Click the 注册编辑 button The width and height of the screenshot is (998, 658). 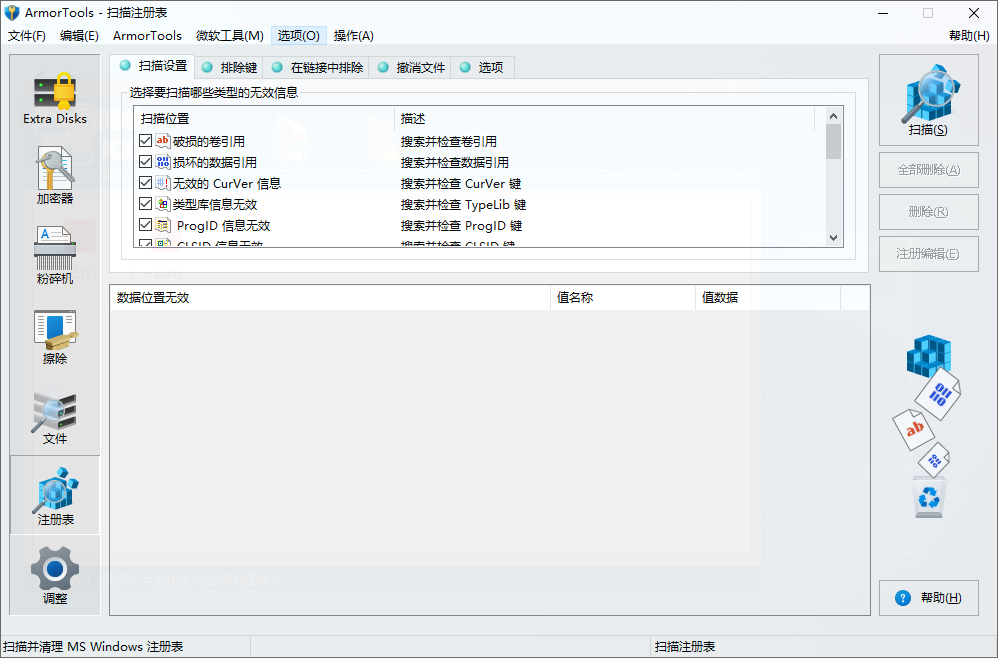pyautogui.click(x=928, y=253)
